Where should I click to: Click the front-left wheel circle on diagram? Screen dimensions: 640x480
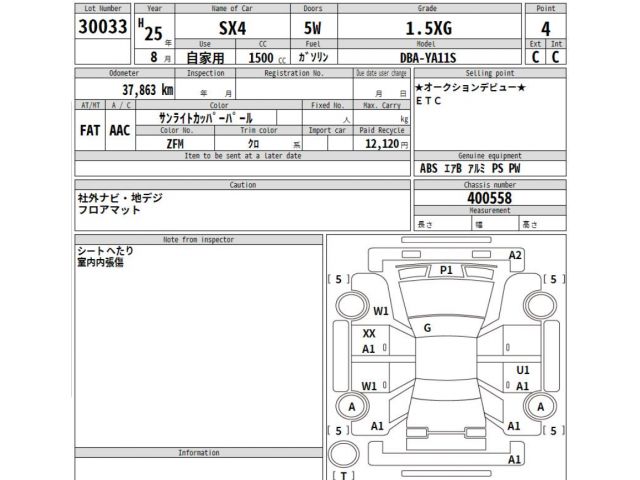pyautogui.click(x=350, y=305)
